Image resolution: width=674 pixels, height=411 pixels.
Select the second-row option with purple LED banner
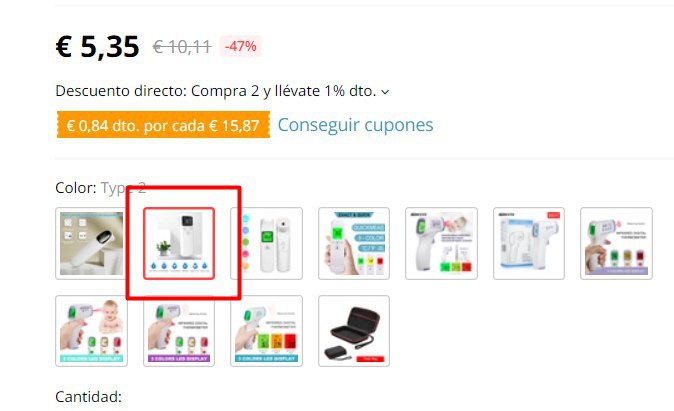(x=179, y=331)
